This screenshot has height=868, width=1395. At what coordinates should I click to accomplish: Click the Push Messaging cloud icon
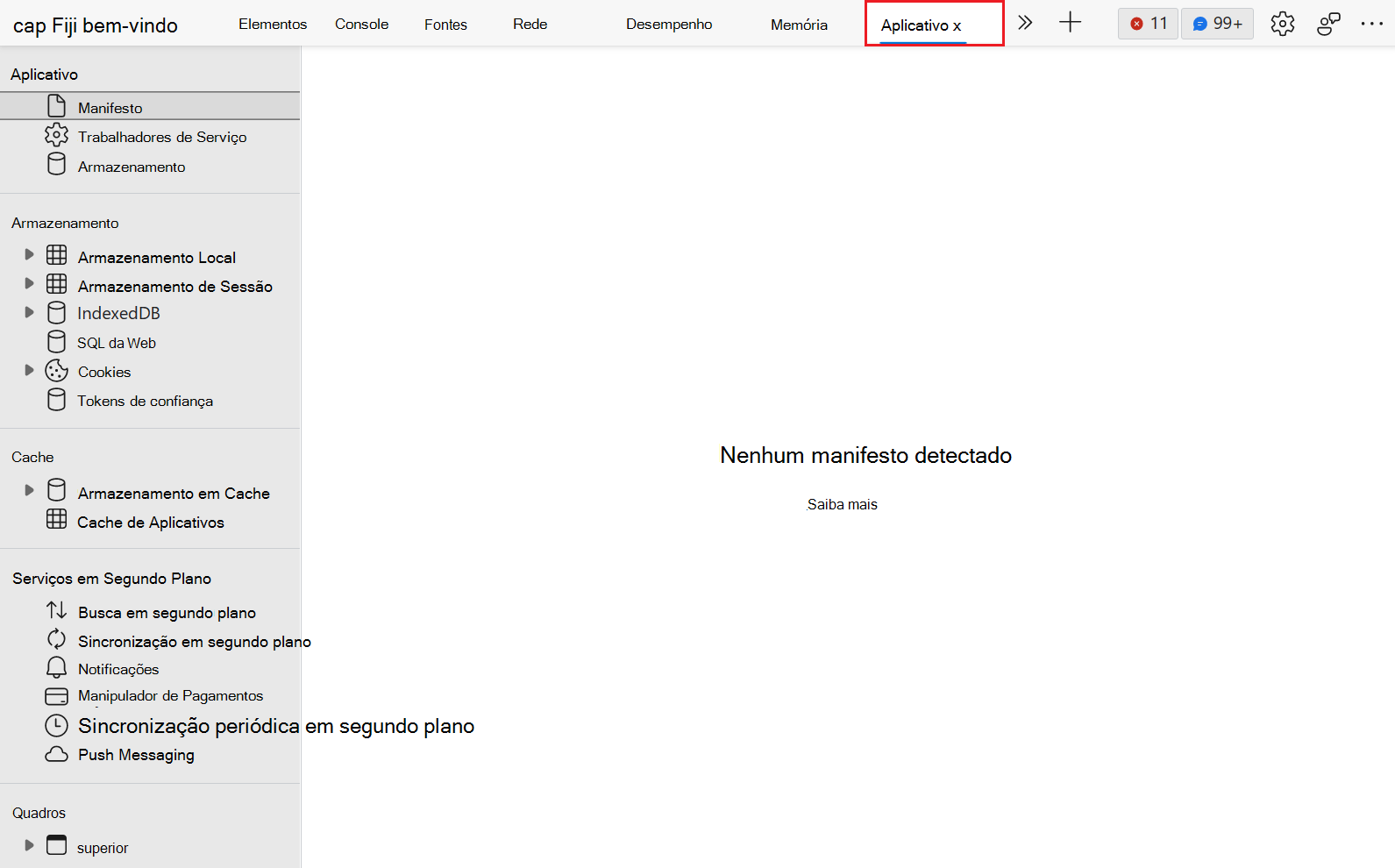coord(56,754)
